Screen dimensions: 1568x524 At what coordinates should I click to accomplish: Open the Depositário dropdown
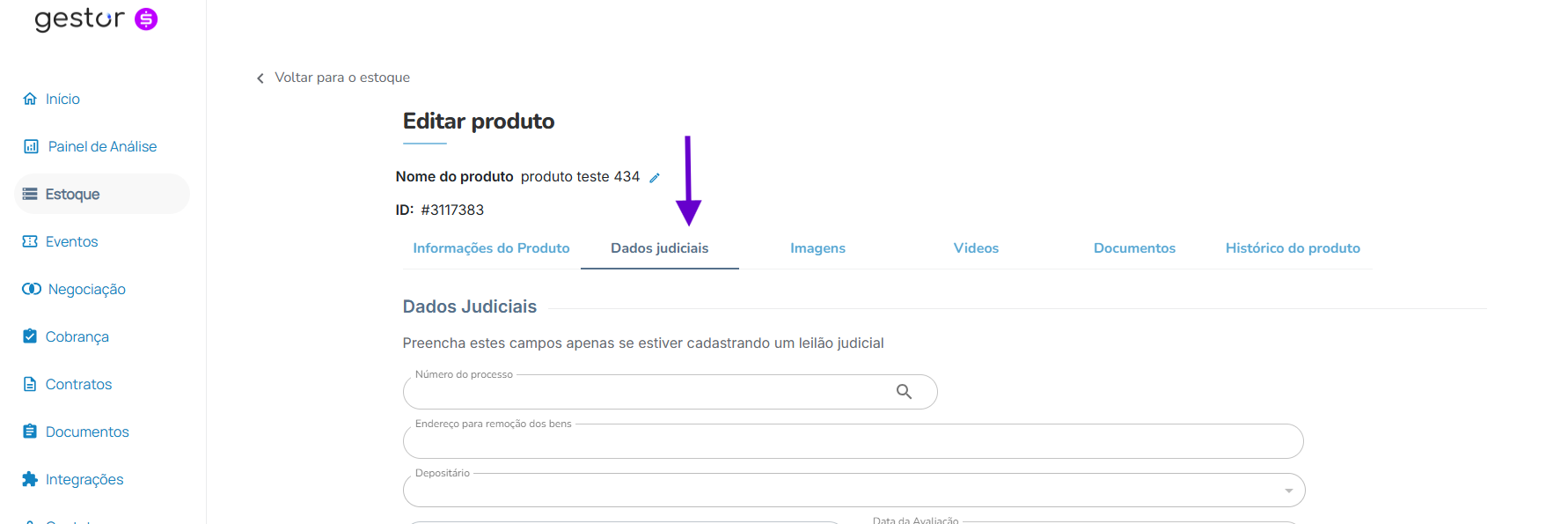(x=854, y=490)
